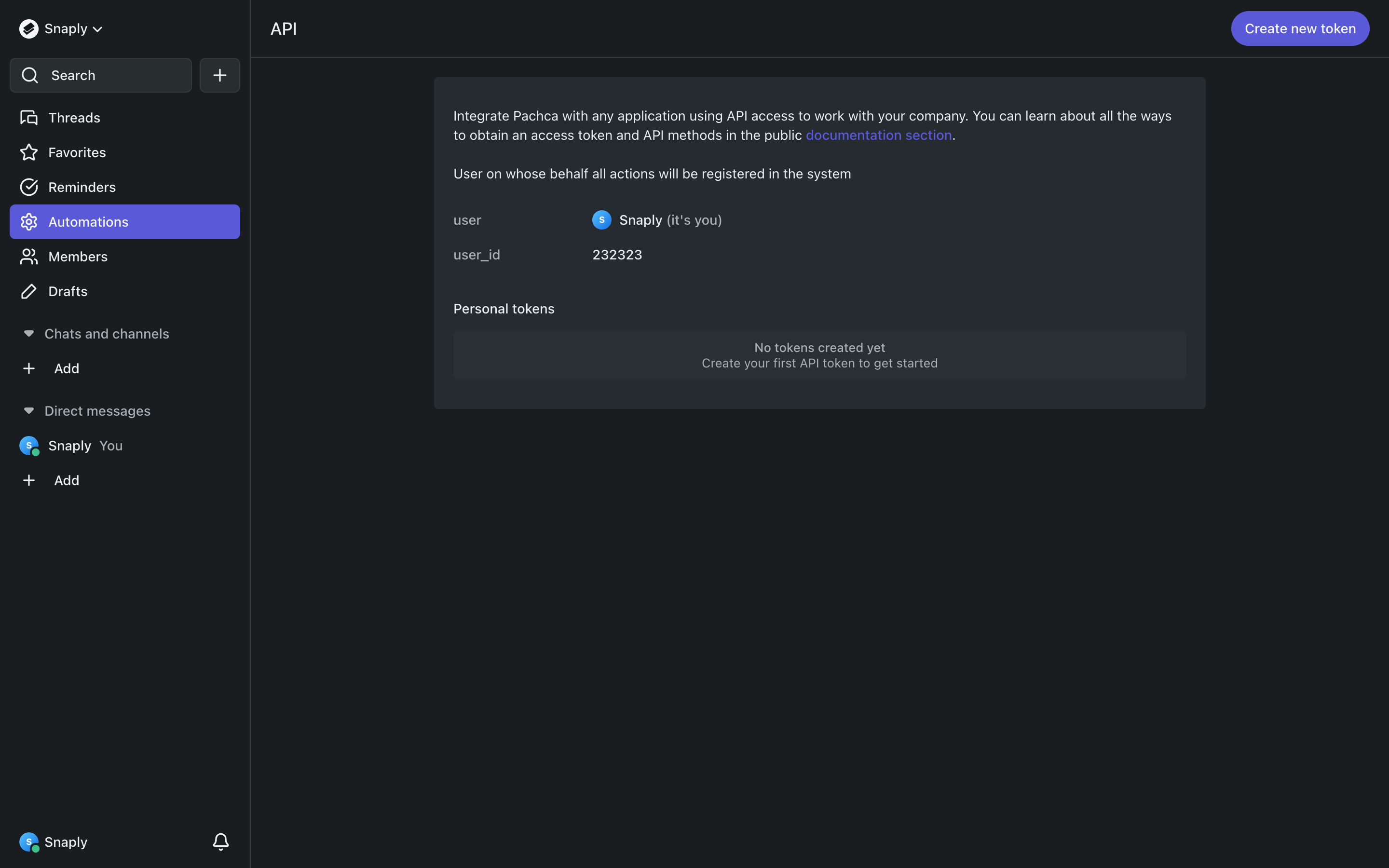Click the Snaply workspace logo icon

tap(29, 29)
